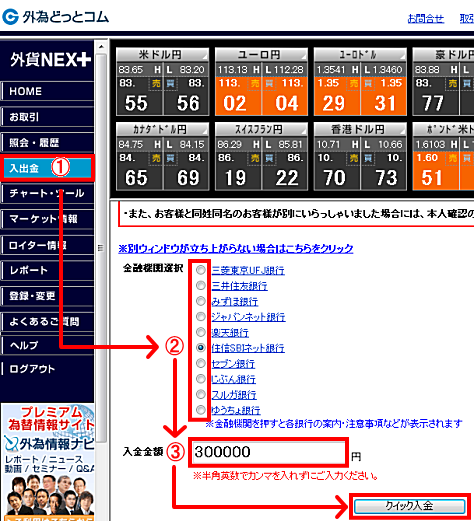474x521 pixels.
Task: Open the 住信SBIネット銀行 link
Action: [248, 348]
